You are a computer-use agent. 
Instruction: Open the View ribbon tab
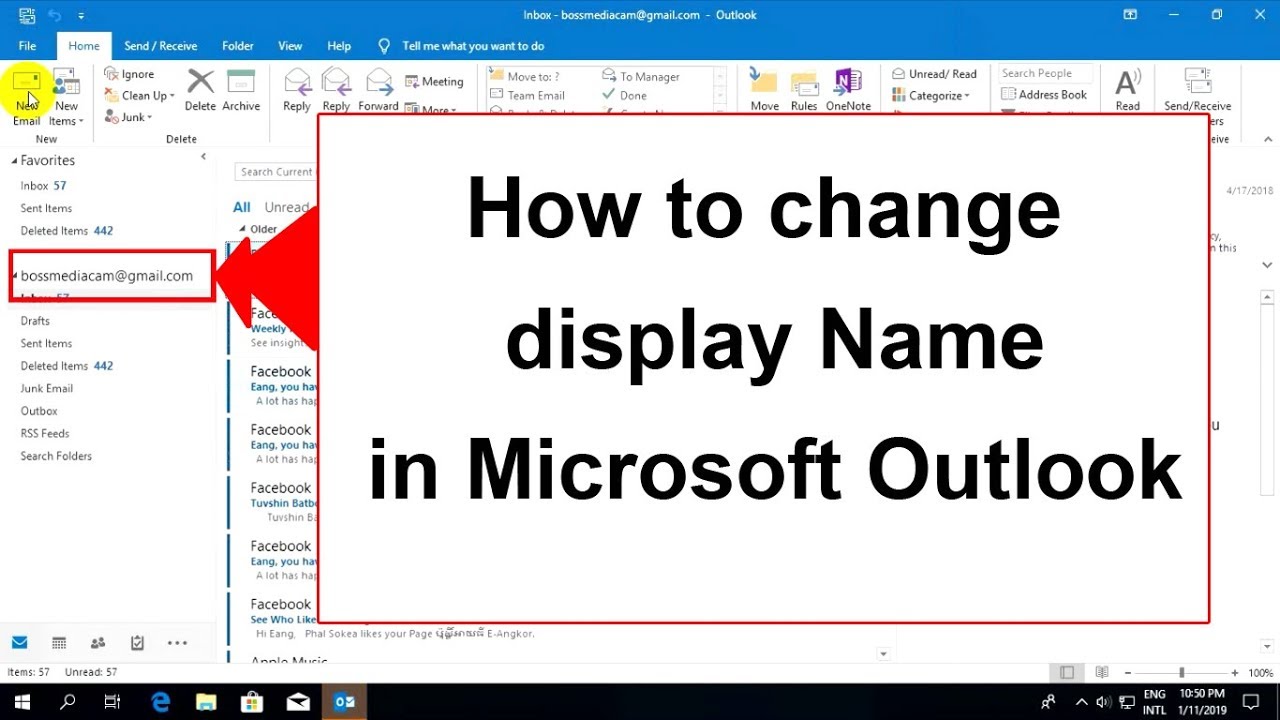click(x=290, y=46)
